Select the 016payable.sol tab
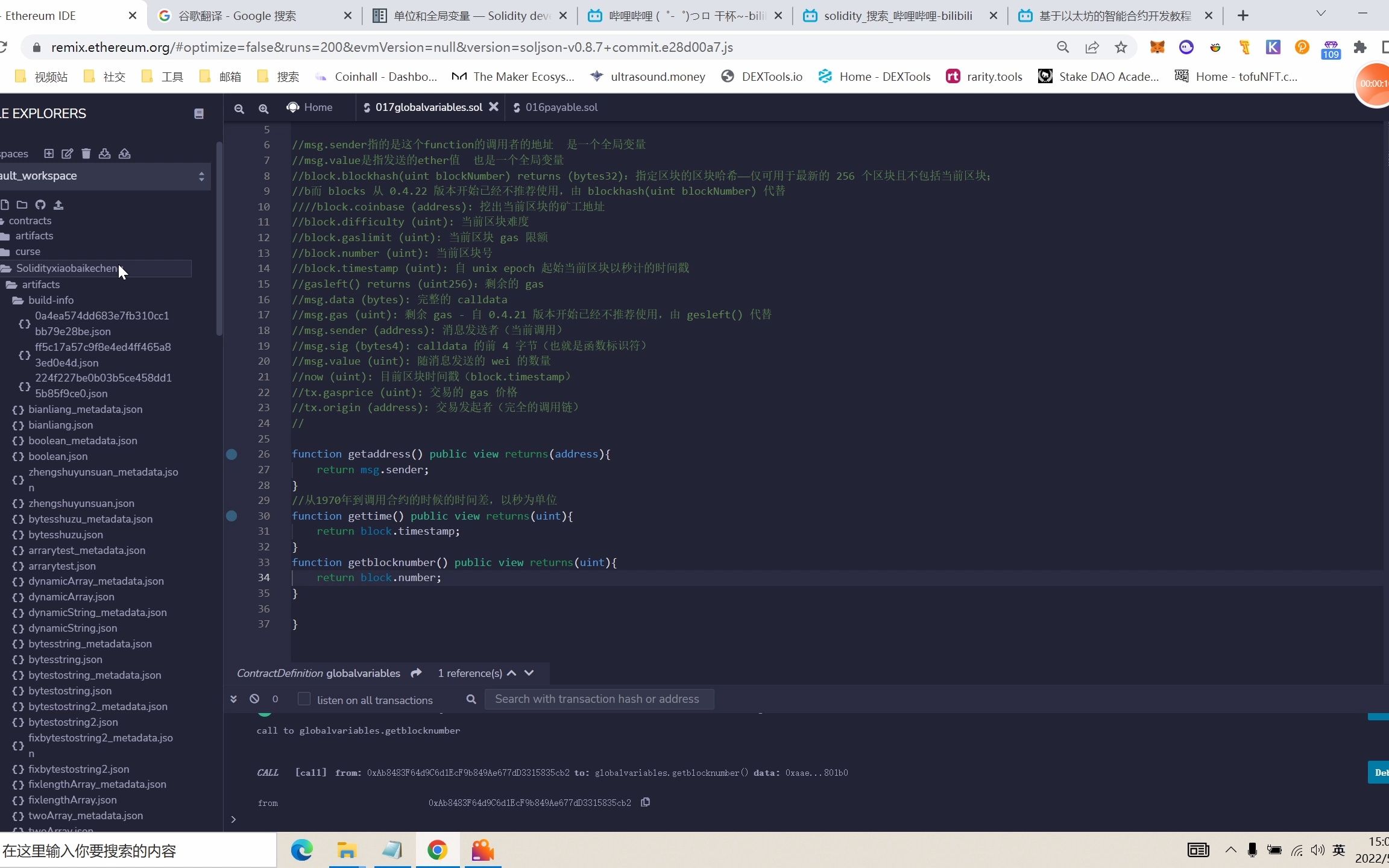Viewport: 1389px width, 868px height. pyautogui.click(x=561, y=107)
